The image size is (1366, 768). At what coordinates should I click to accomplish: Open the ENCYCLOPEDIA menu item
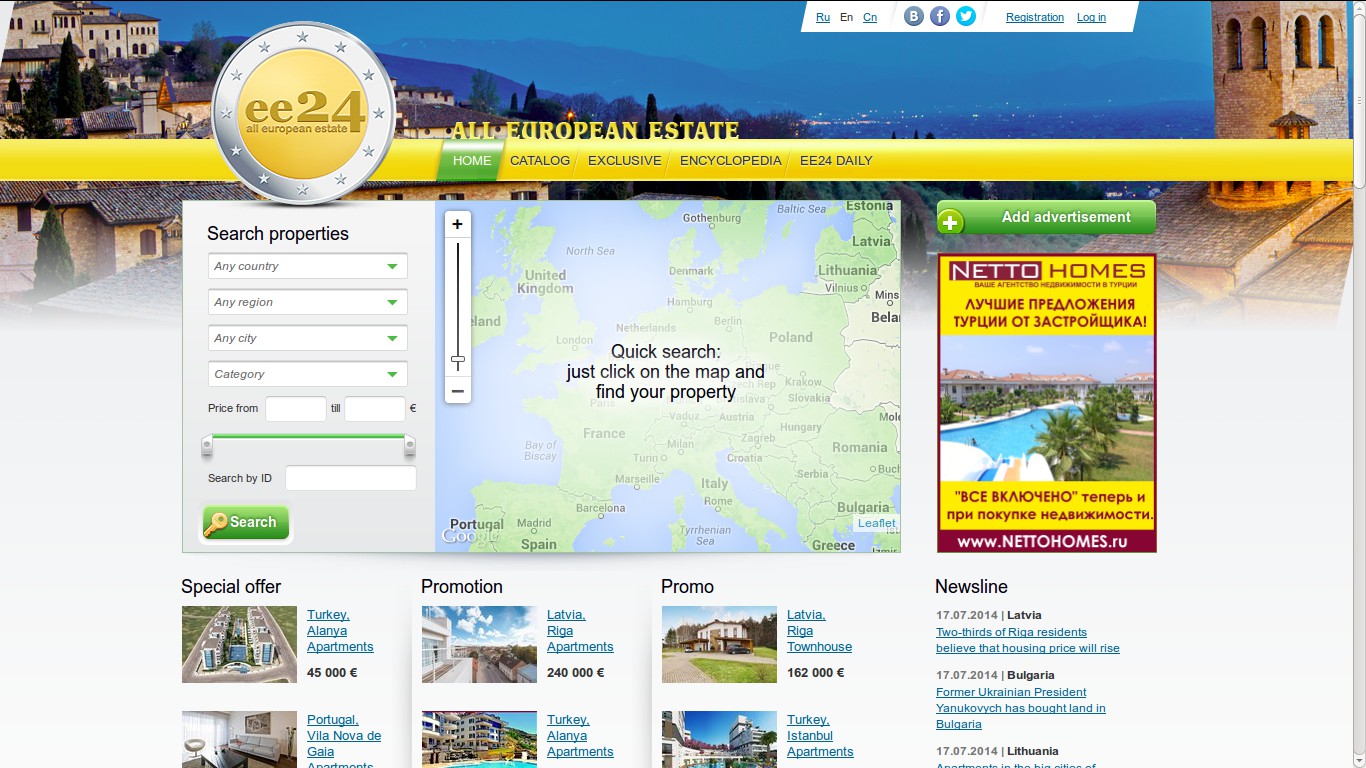(x=731, y=161)
